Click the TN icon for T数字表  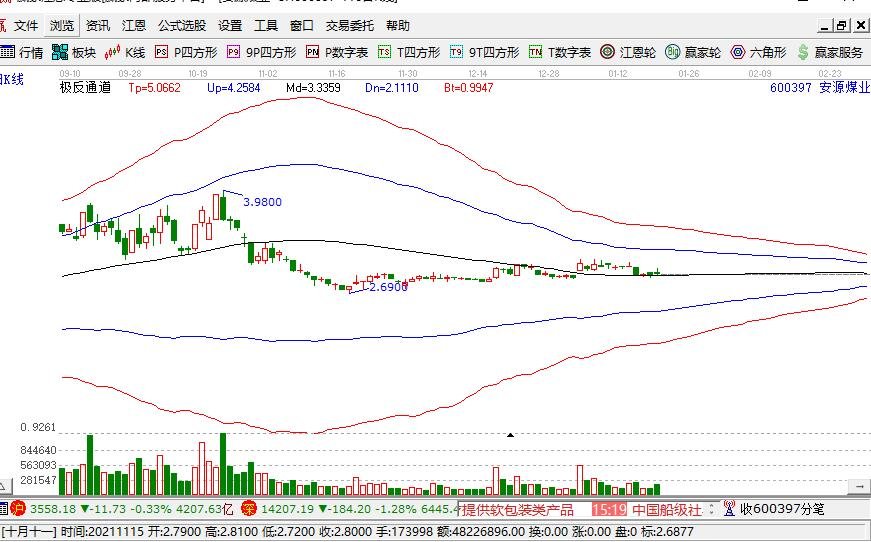pyautogui.click(x=535, y=52)
